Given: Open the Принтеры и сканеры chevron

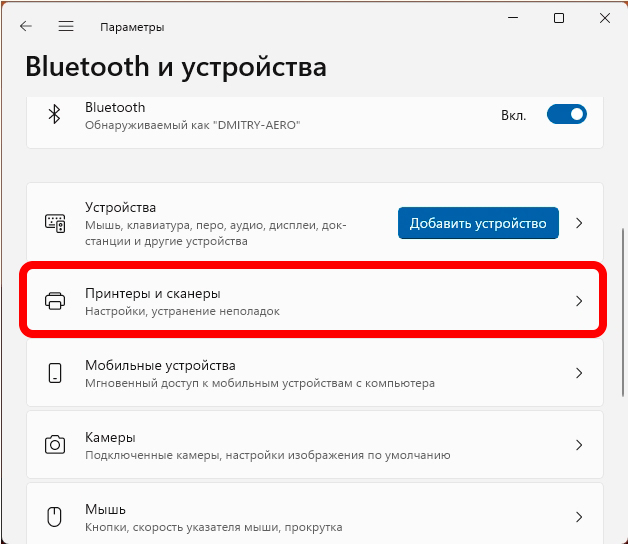Looking at the screenshot, I should 579,301.
